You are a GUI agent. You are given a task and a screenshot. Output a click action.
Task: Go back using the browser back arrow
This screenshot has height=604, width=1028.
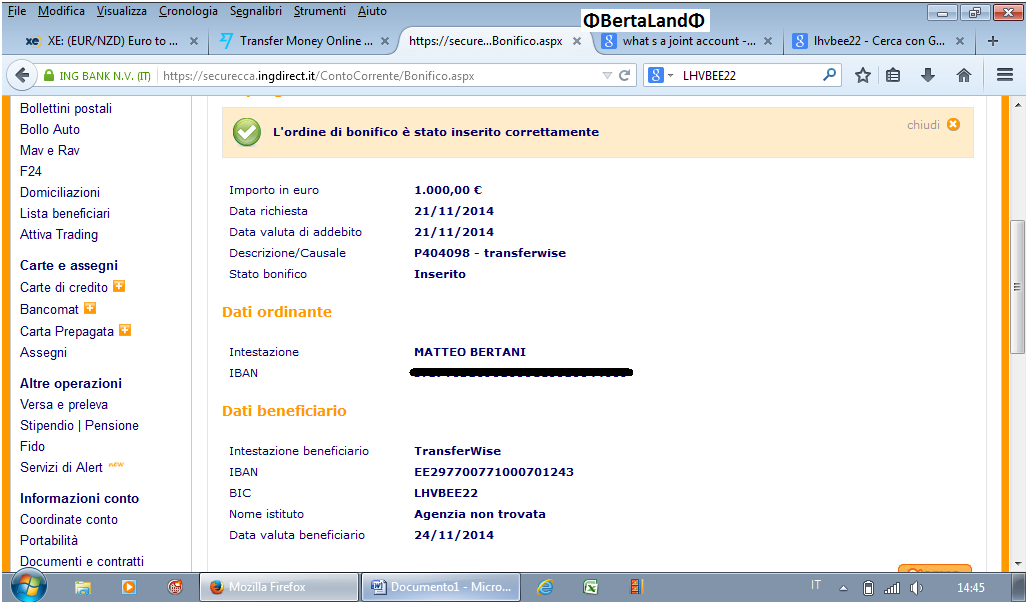click(x=22, y=75)
